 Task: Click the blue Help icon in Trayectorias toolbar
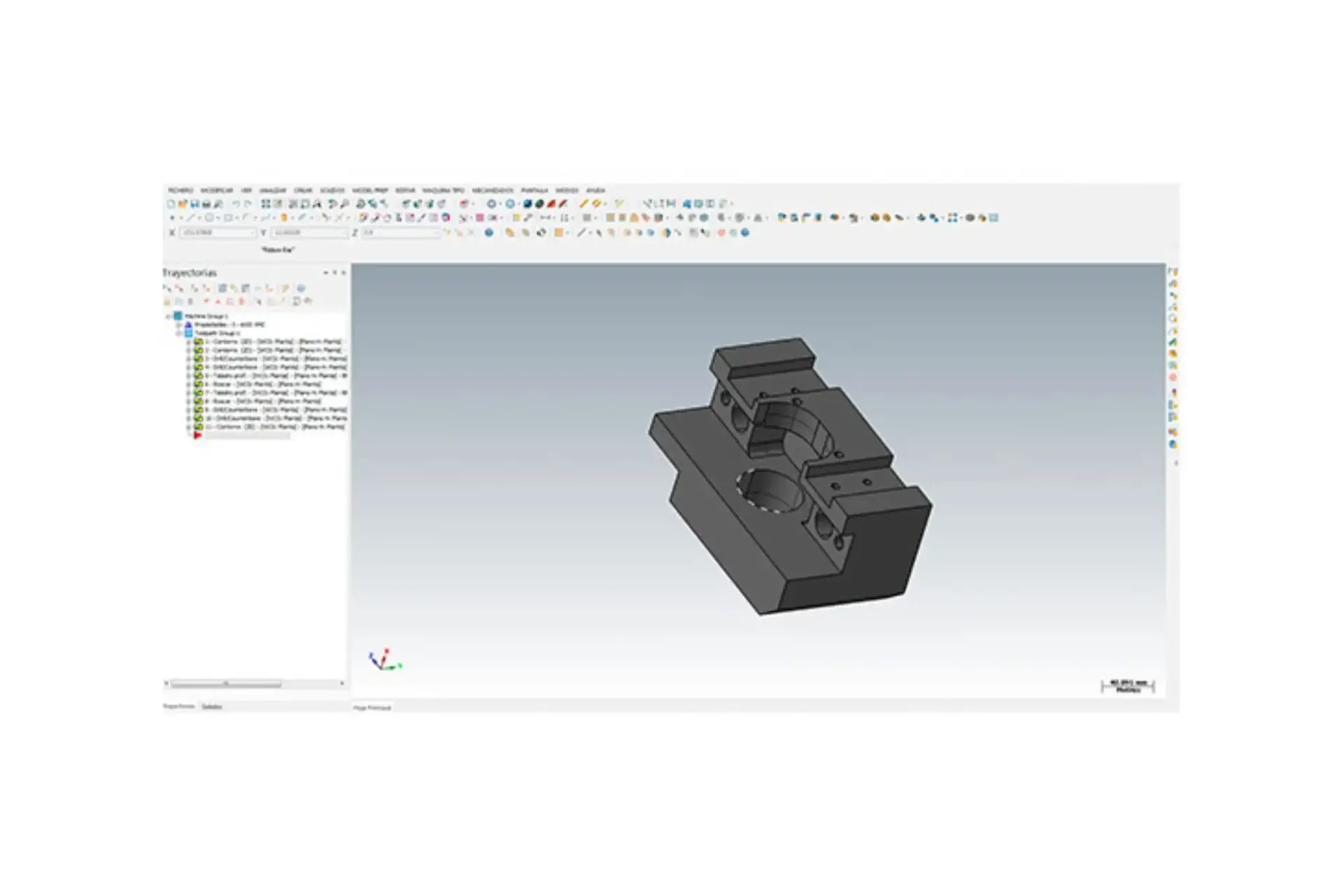(301, 287)
